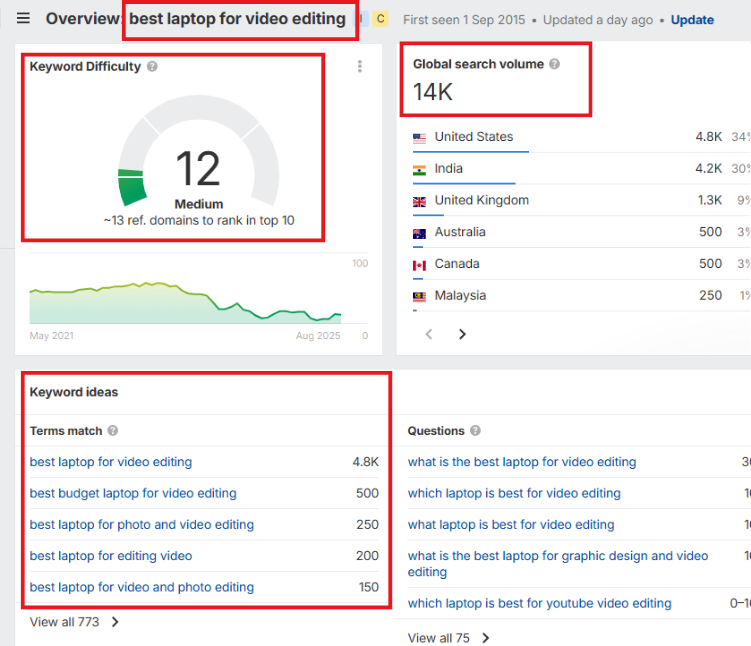This screenshot has width=751, height=646.
Task: Click the 4.2K India volume value
Action: tap(708, 169)
